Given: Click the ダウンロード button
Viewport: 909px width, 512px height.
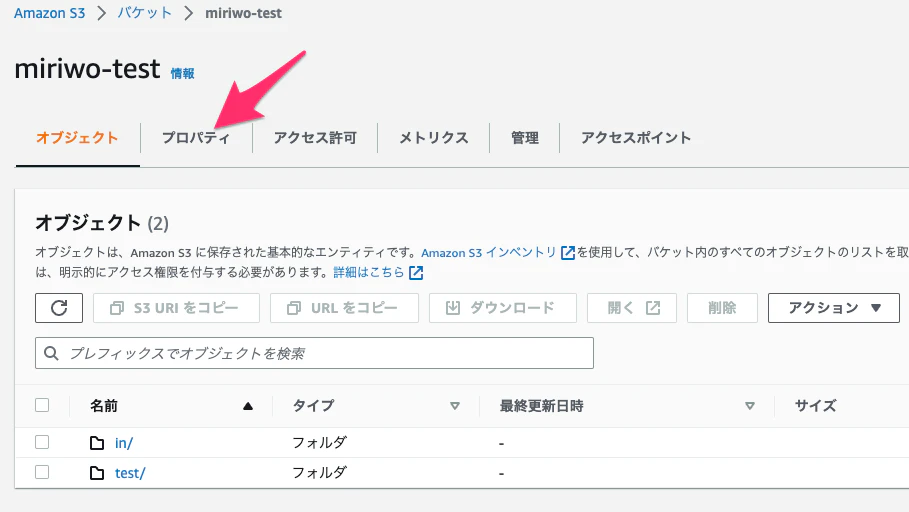Looking at the screenshot, I should [503, 308].
